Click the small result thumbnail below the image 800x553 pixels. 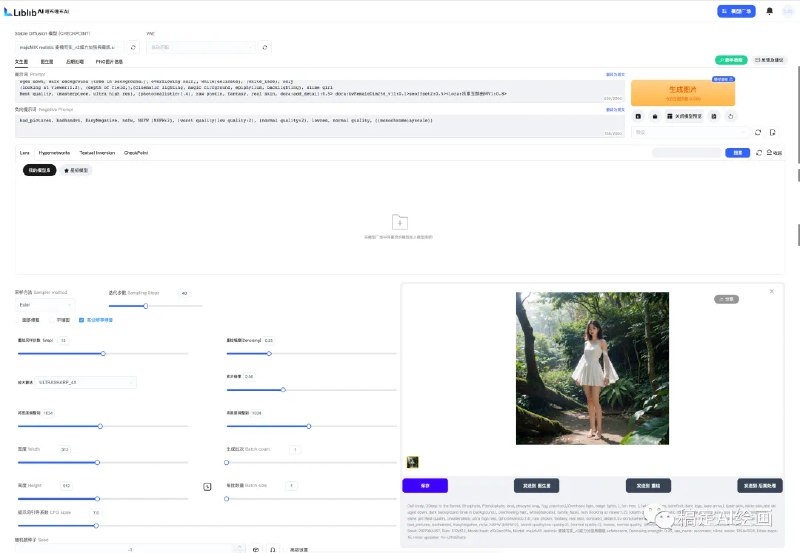click(x=412, y=462)
